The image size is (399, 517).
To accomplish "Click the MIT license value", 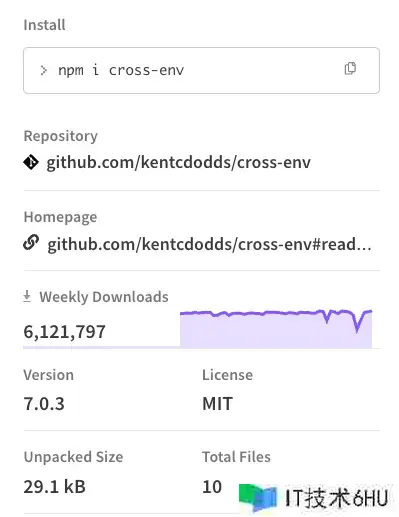I will [x=217, y=404].
